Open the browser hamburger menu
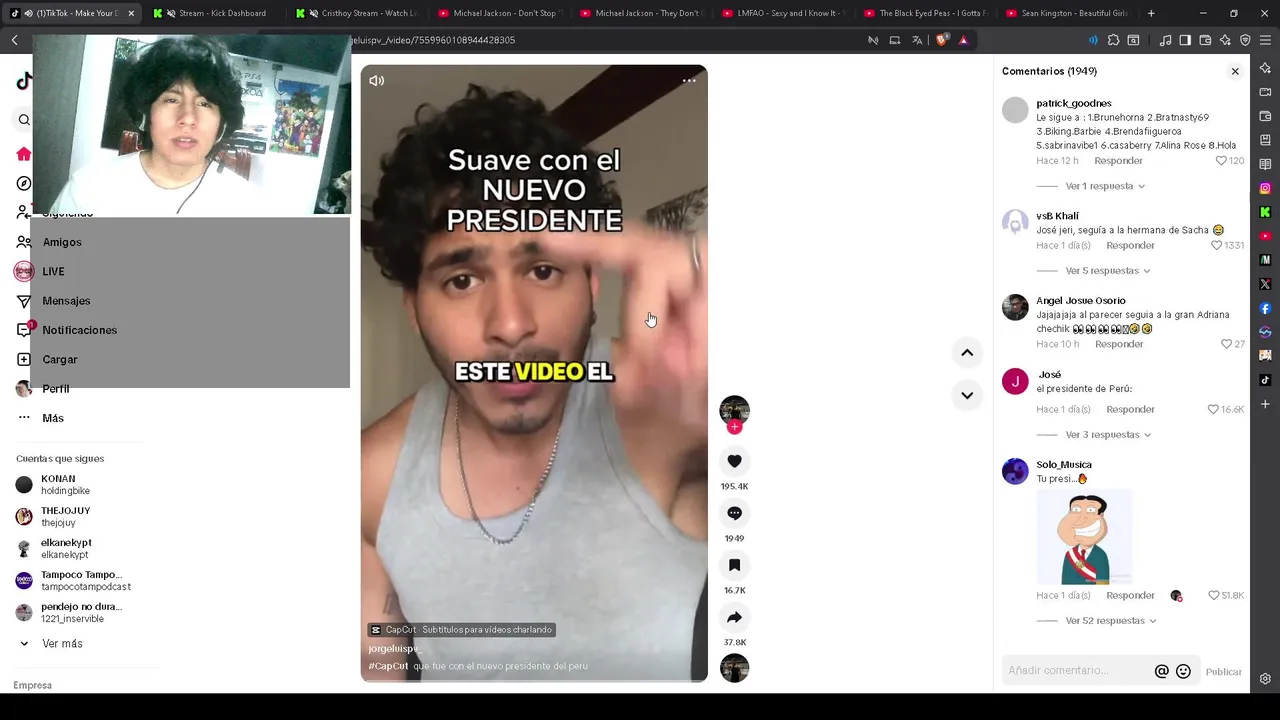 tap(1265, 40)
